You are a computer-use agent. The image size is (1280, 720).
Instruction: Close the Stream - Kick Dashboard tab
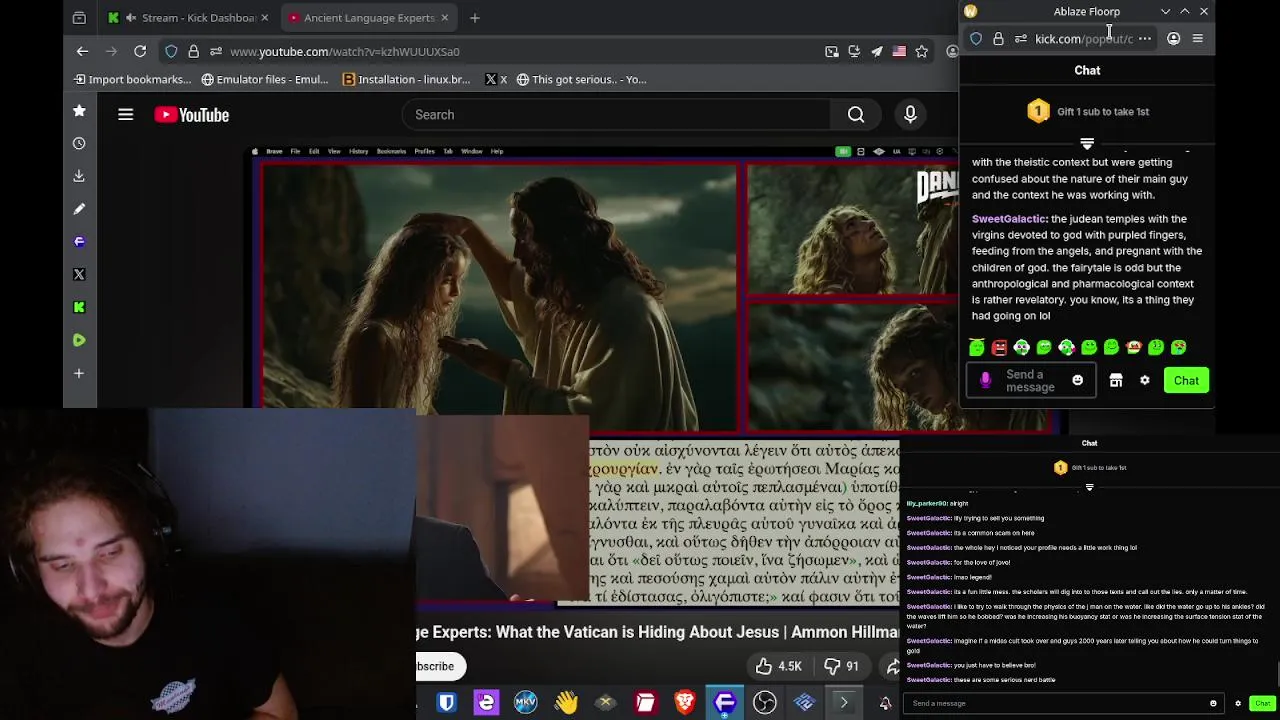pos(264,17)
